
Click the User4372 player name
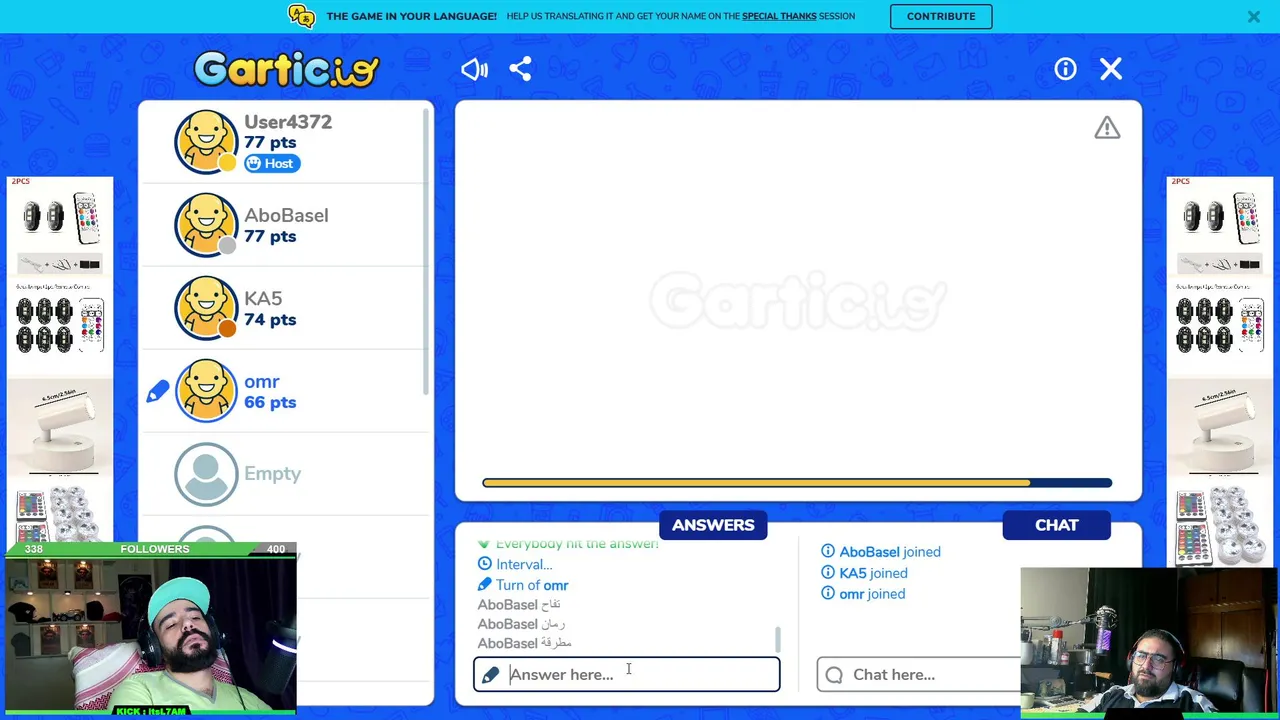[x=288, y=122]
